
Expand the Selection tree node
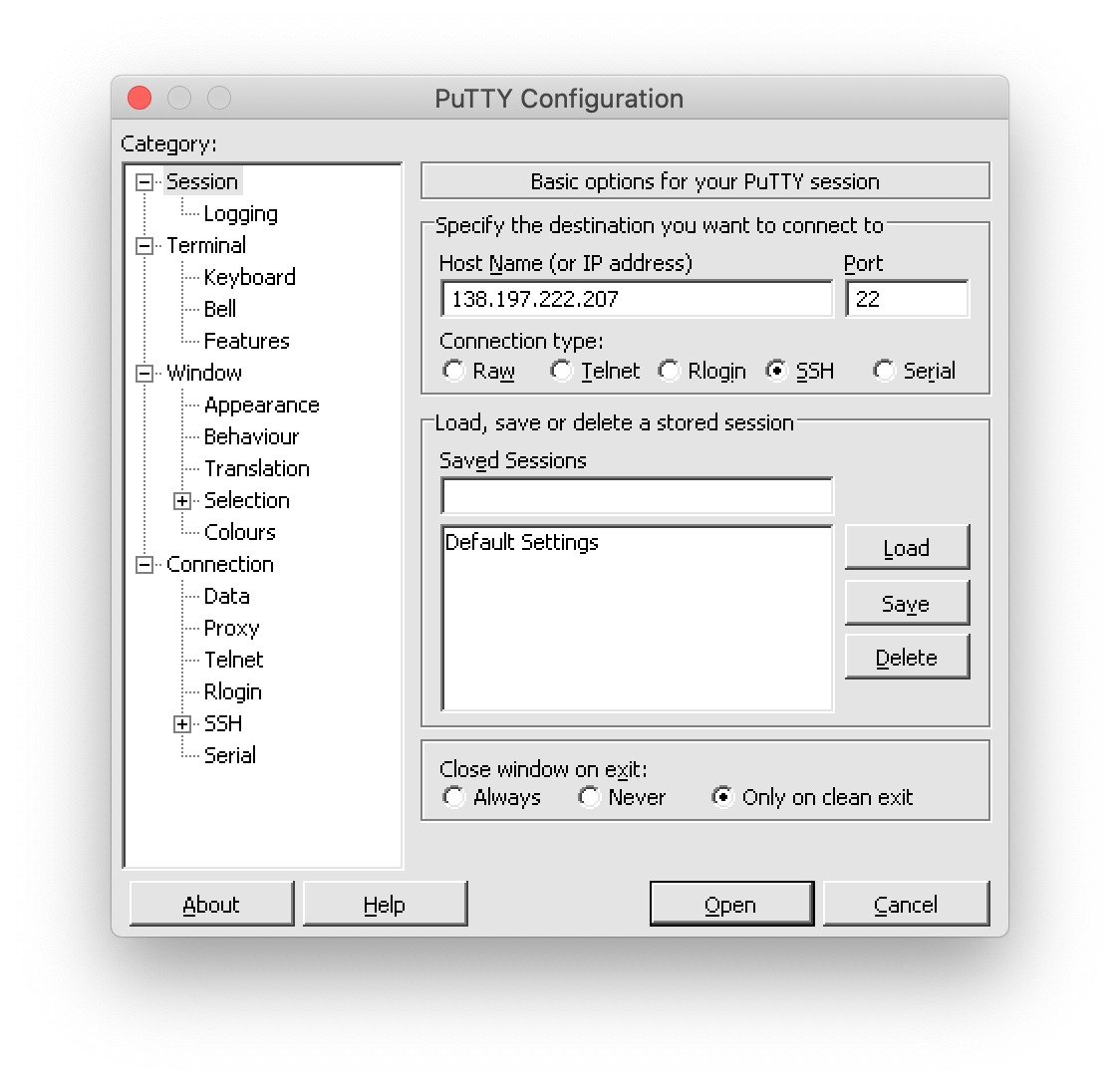tap(182, 501)
